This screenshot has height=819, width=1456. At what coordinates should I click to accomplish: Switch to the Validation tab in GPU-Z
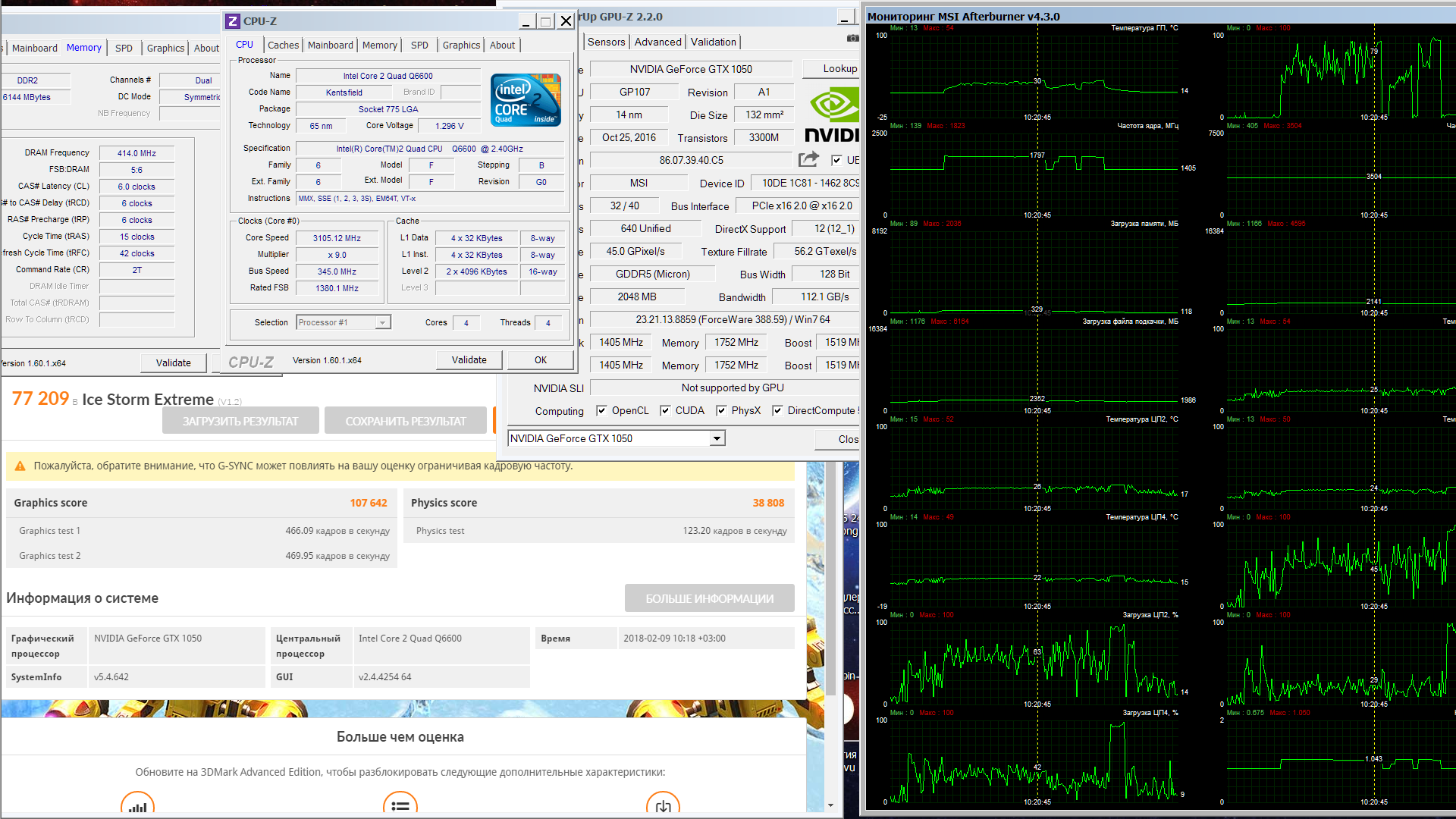713,42
